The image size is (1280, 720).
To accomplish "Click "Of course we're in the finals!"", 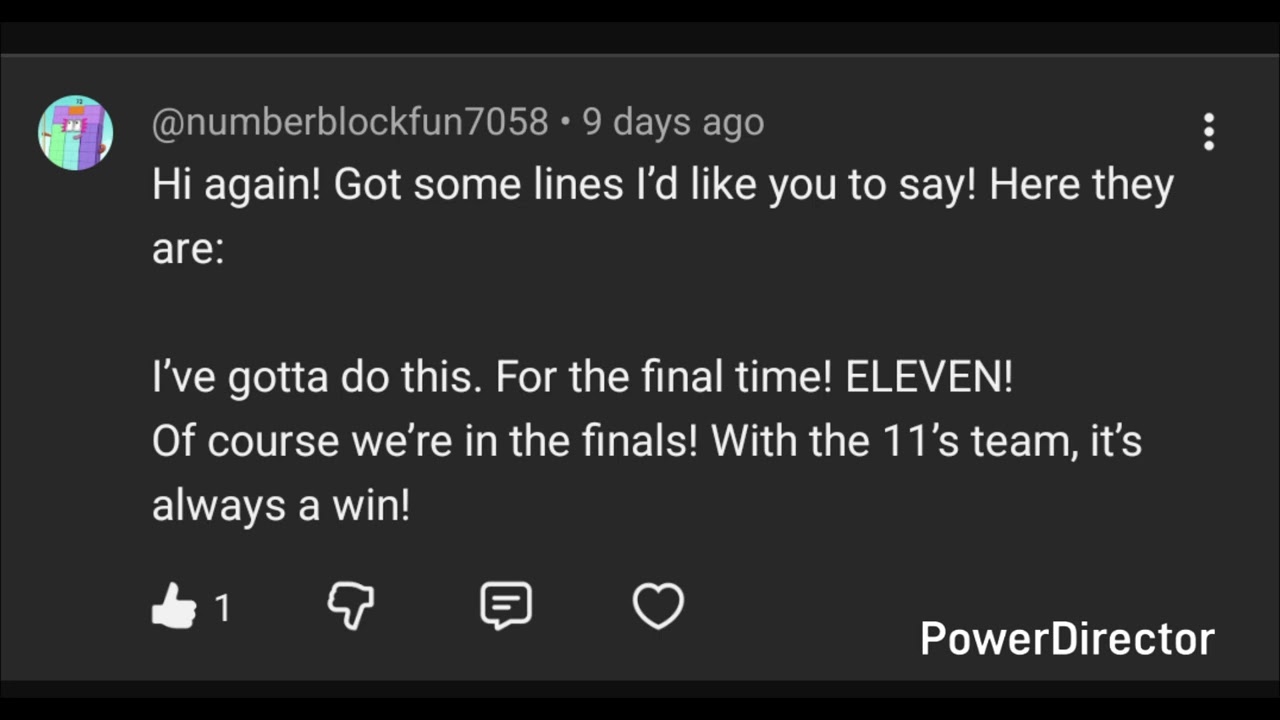I will (x=424, y=441).
